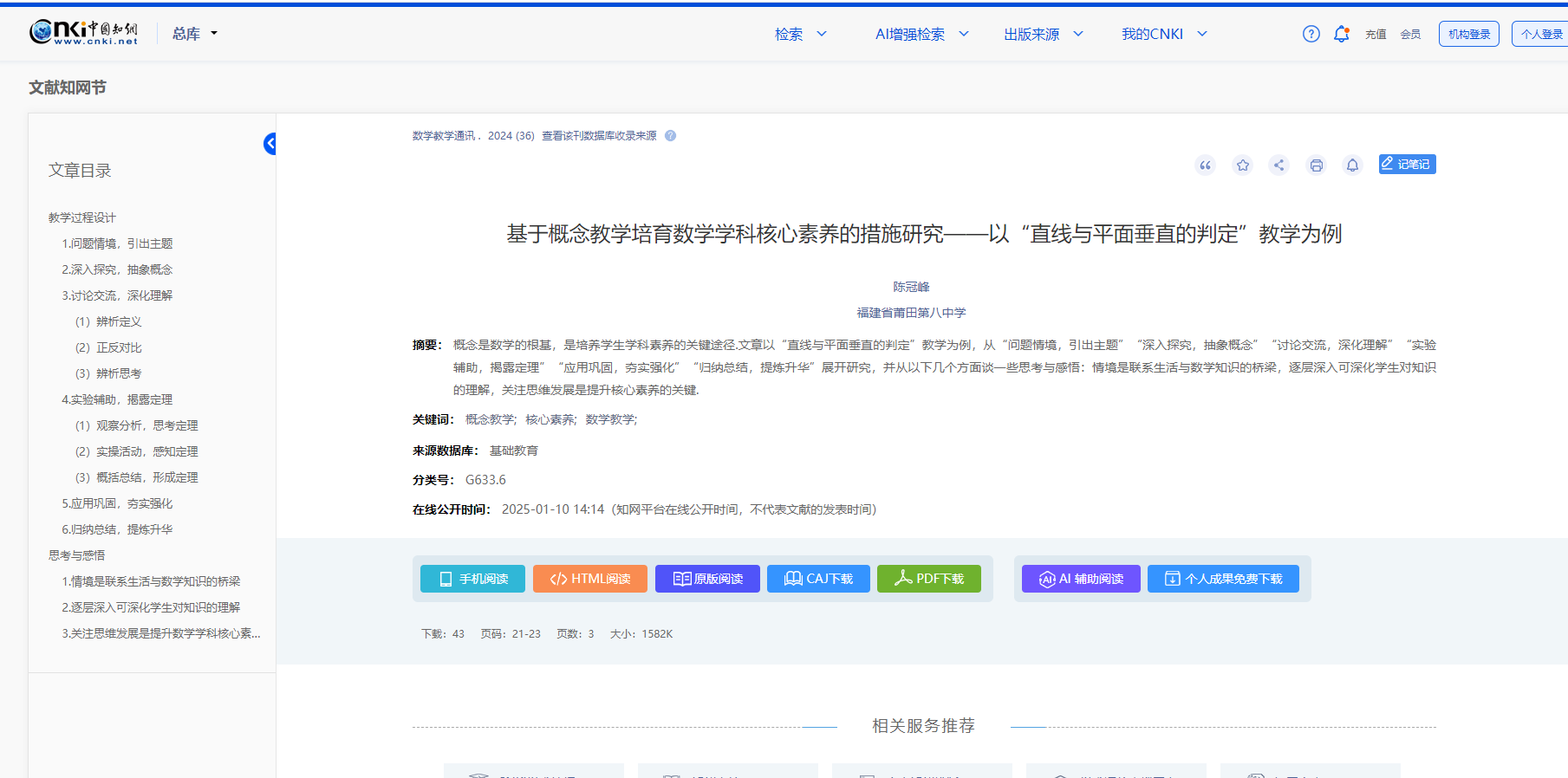The height and width of the screenshot is (778, 1568).
Task: Open the 出版来源 menu
Action: click(x=1043, y=34)
